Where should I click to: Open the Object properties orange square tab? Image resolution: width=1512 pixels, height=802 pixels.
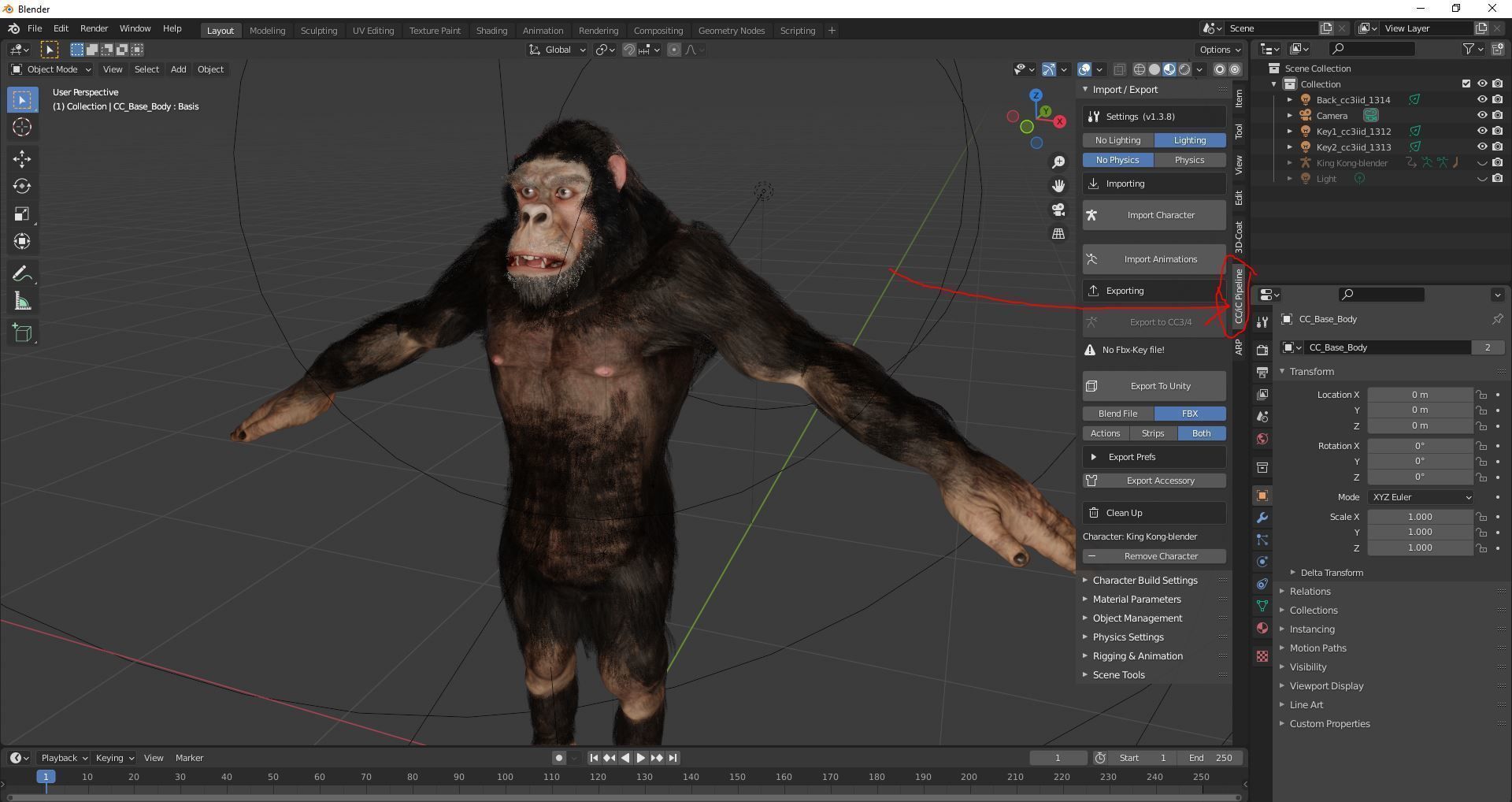(1262, 496)
